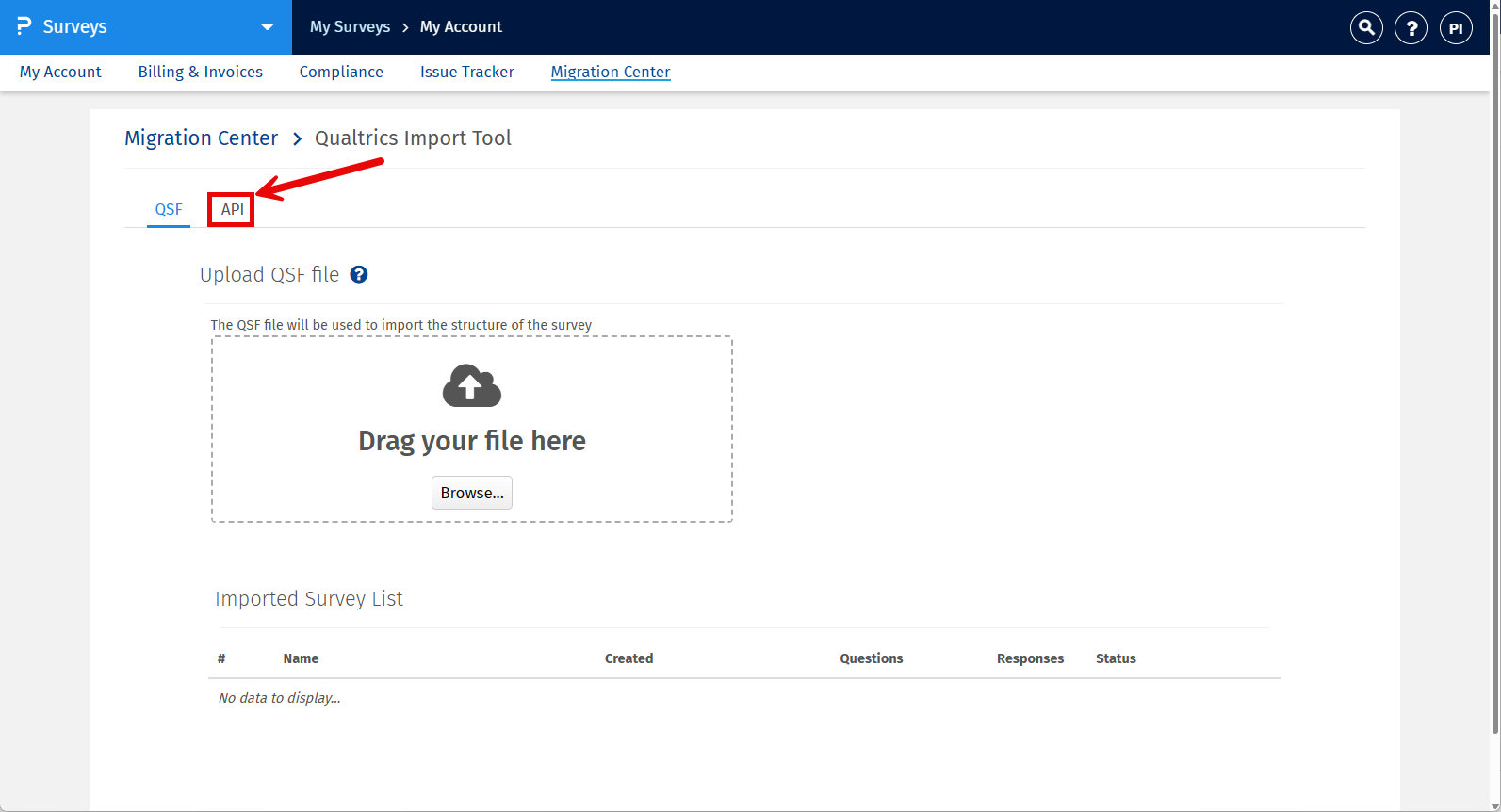Select Migration Center menu item
The image size is (1501, 812).
click(x=611, y=72)
